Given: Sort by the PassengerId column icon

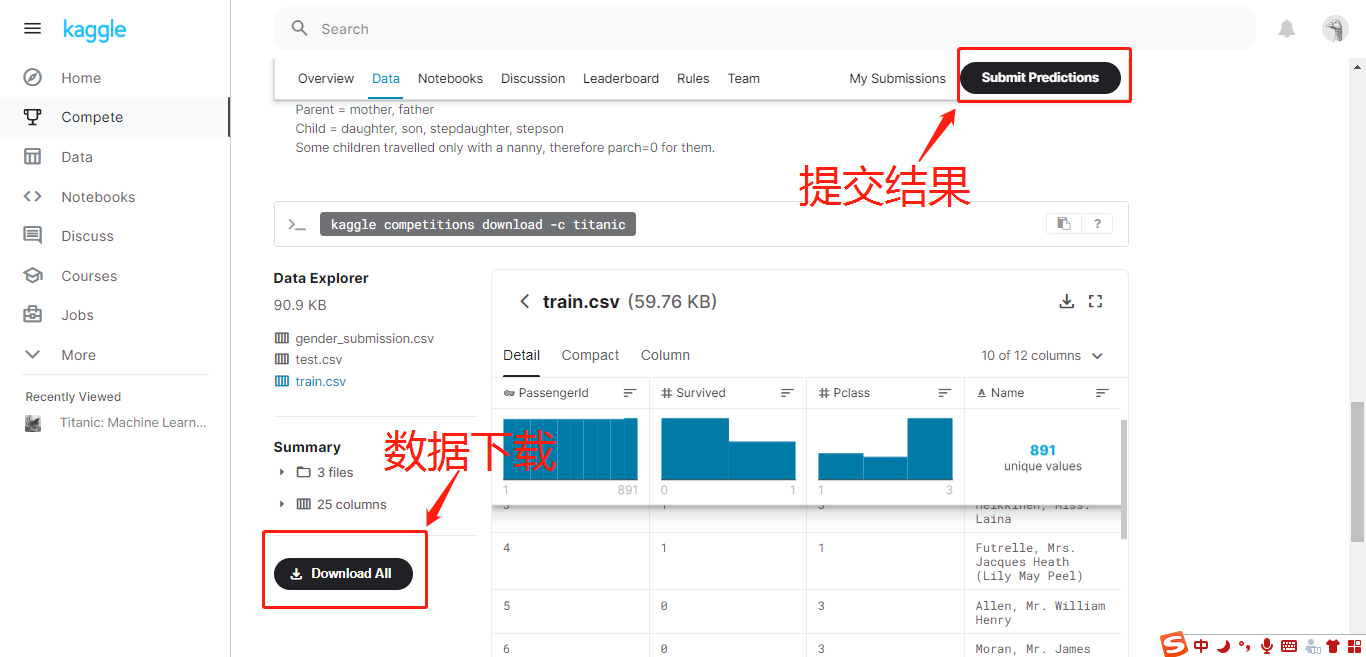Looking at the screenshot, I should [630, 393].
